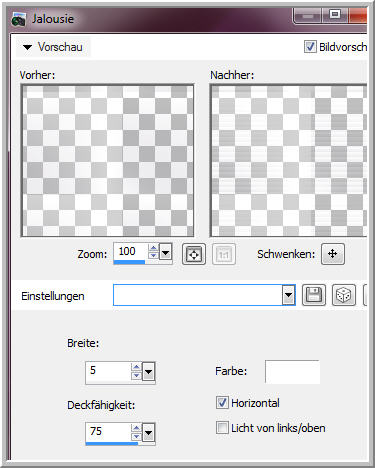The height and width of the screenshot is (468, 375).
Task: Toggle the Bildvorschau checkbox
Action: pyautogui.click(x=310, y=47)
